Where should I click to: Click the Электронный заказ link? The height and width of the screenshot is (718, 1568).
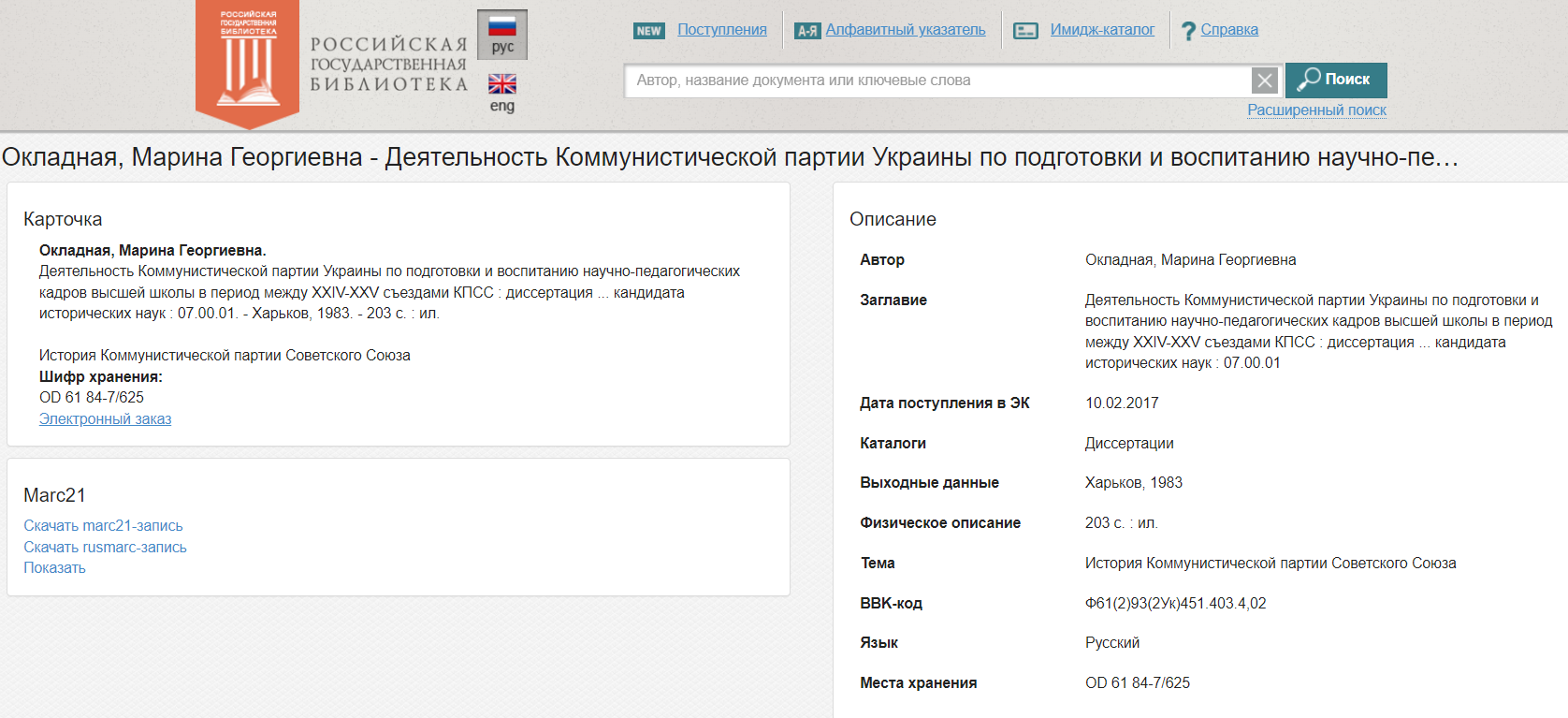[x=105, y=419]
